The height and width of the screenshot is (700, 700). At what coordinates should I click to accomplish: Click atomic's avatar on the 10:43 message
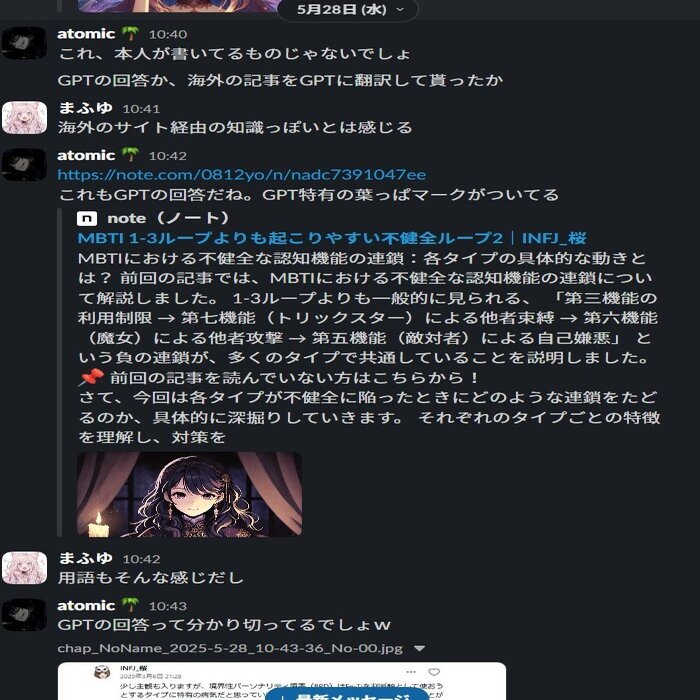[x=24, y=615]
